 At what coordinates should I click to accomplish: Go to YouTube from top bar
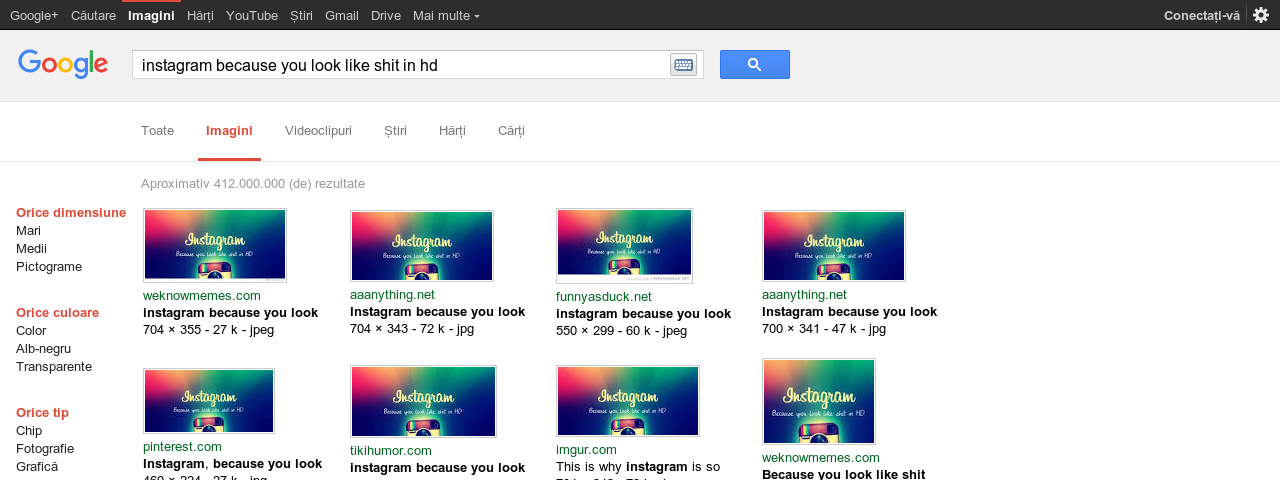[252, 15]
